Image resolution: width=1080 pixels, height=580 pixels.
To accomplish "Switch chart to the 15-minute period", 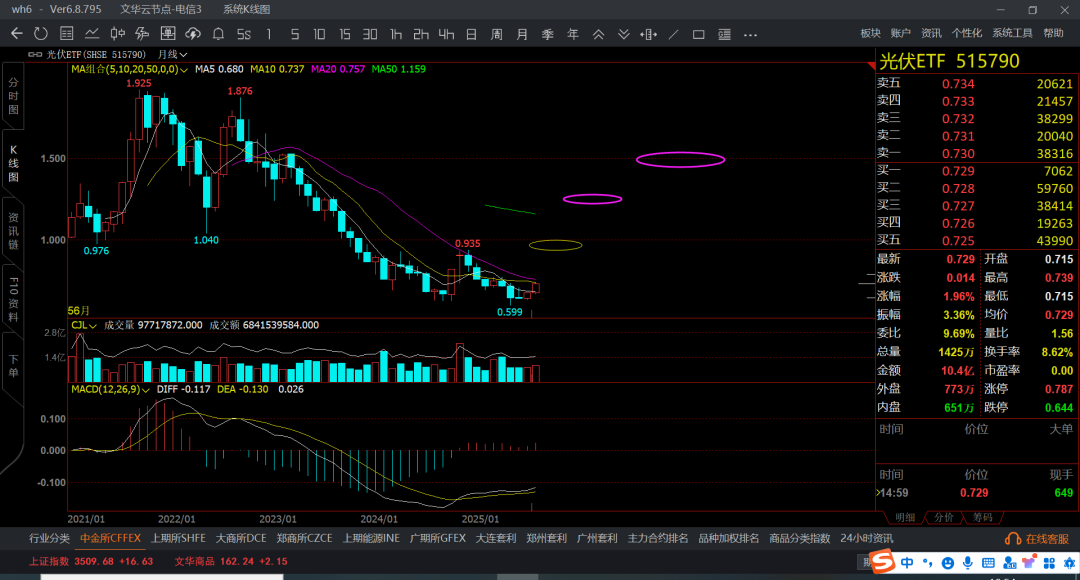I will click(x=344, y=34).
